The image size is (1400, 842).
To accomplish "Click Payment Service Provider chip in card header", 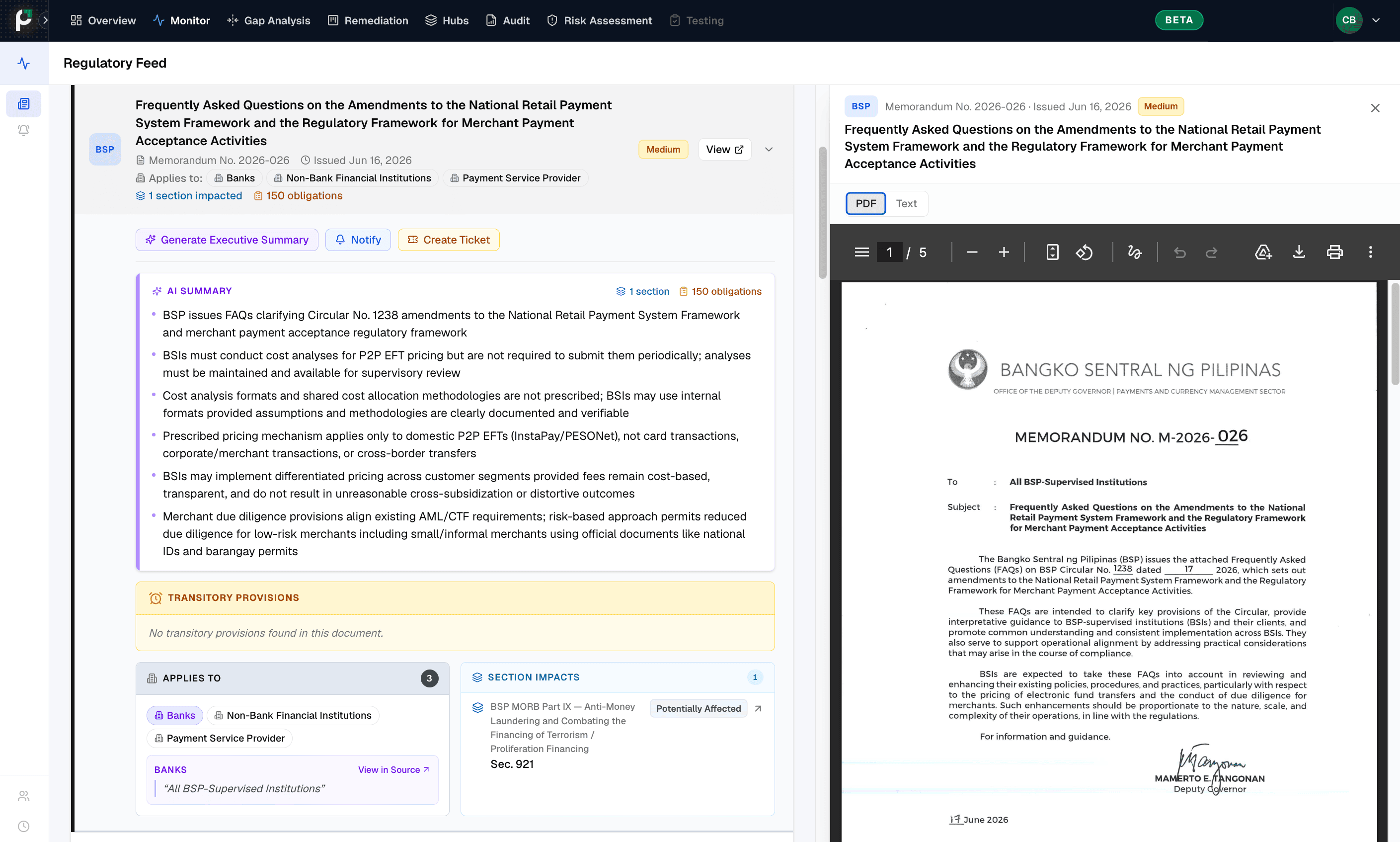I will click(x=515, y=177).
